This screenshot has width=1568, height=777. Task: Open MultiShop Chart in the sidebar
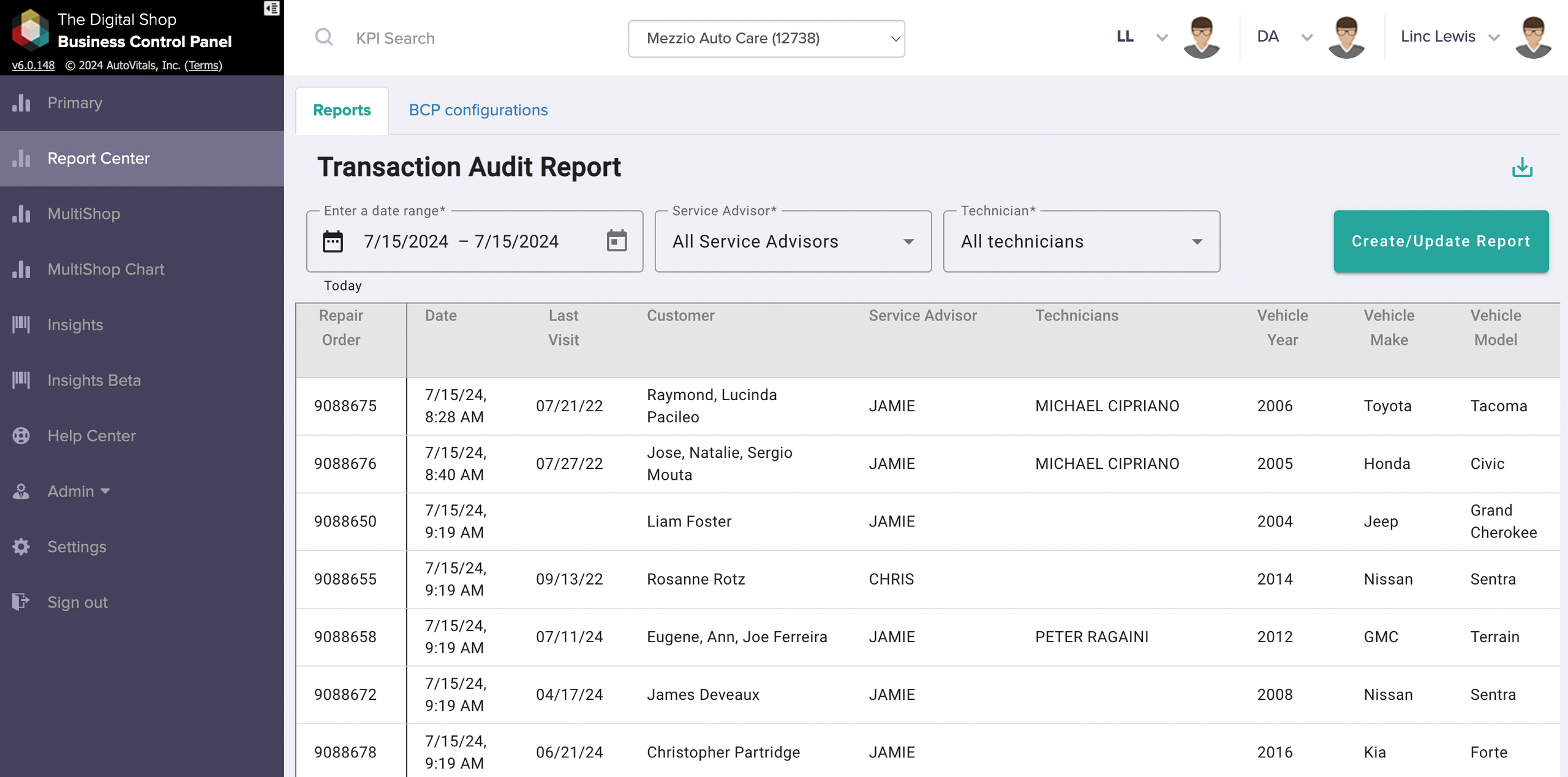click(x=142, y=269)
